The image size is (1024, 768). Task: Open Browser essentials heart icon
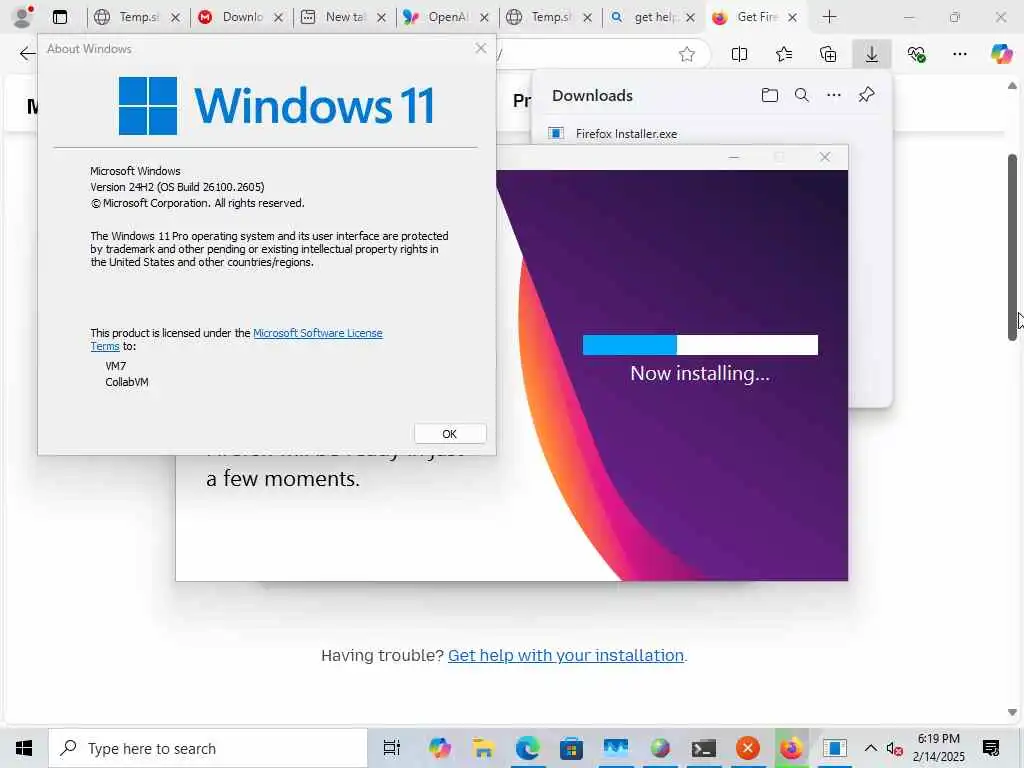pyautogui.click(x=916, y=54)
